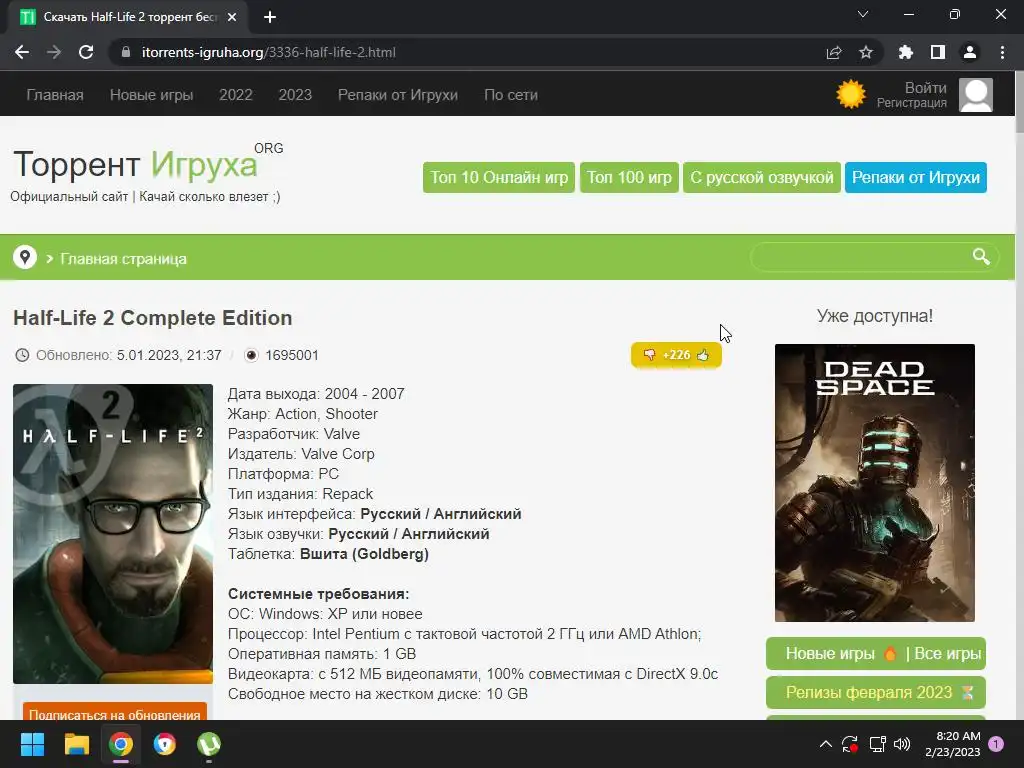Click the +226 rating score
Image resolution: width=1024 pixels, height=768 pixels.
click(x=676, y=355)
